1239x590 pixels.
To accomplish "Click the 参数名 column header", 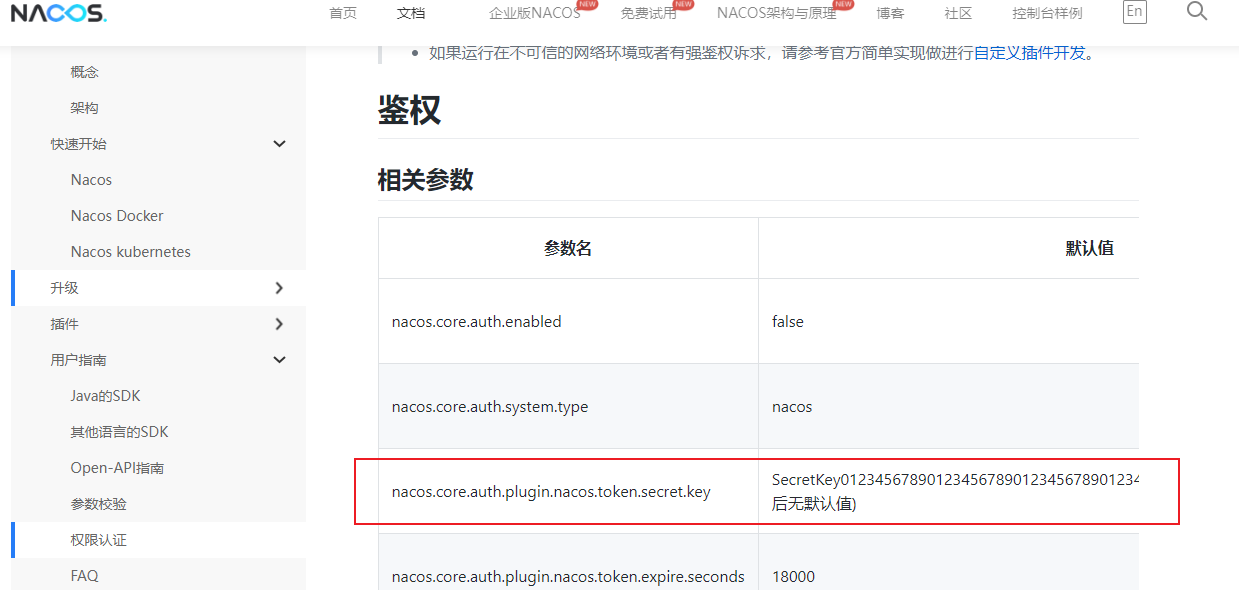I will (x=568, y=248).
